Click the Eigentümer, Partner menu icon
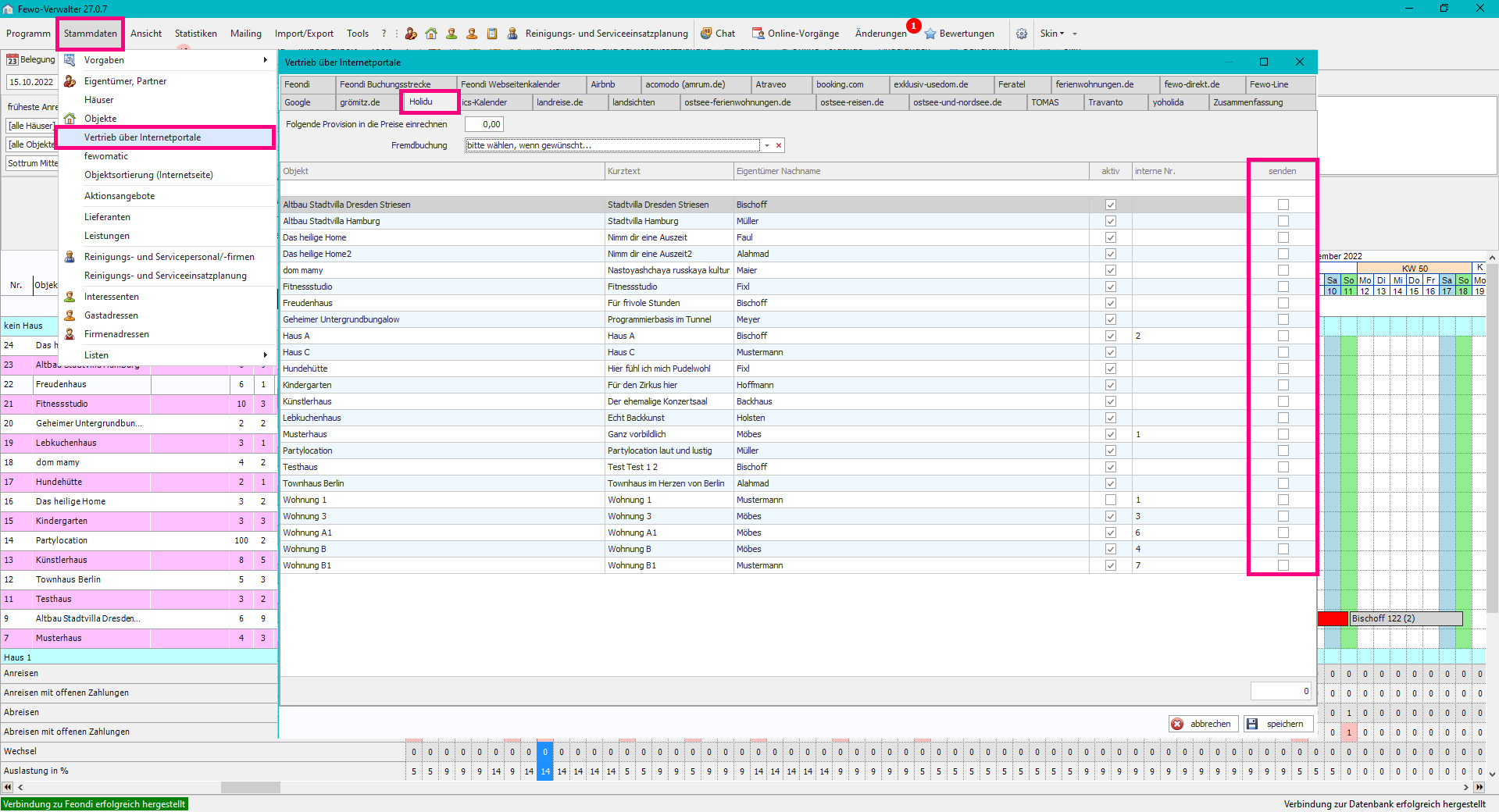The width and height of the screenshot is (1499, 812). 70,81
